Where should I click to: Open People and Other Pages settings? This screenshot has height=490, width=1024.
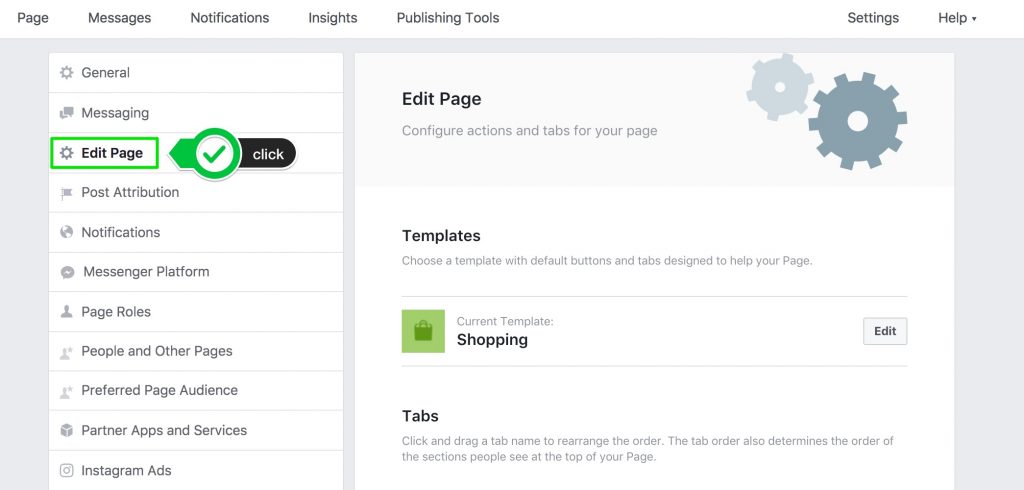click(196, 351)
